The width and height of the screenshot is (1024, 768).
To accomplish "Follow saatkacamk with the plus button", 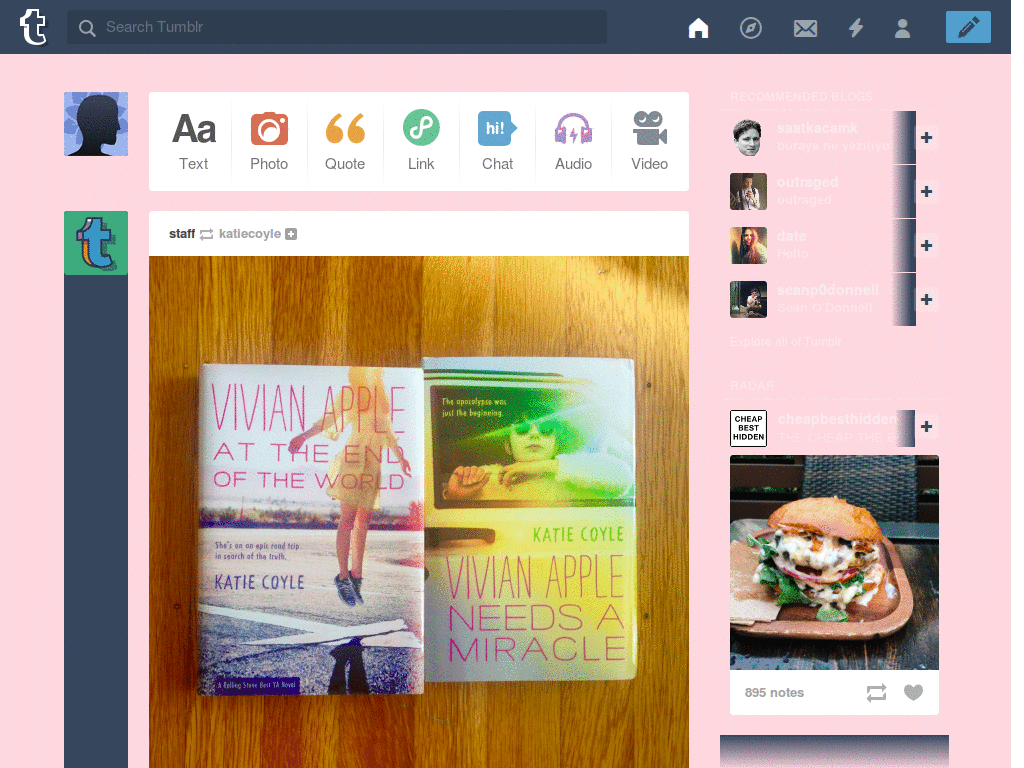I will (x=926, y=138).
